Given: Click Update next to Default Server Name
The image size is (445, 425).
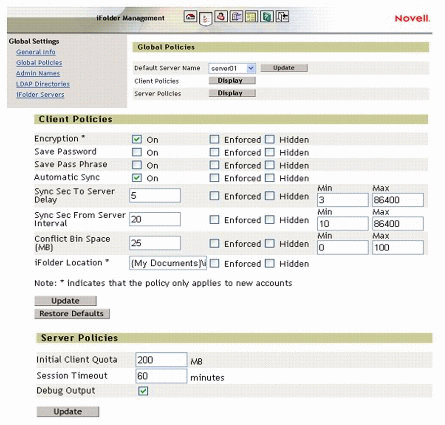Looking at the screenshot, I should click(x=284, y=68).
